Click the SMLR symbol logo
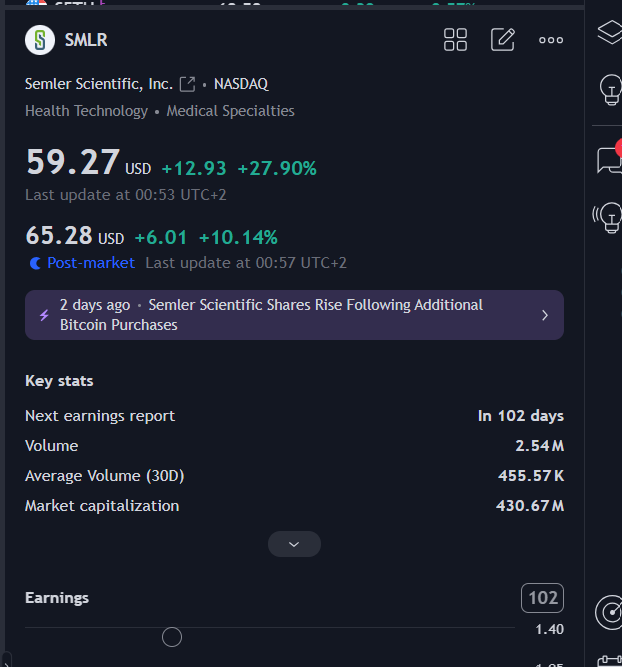The height and width of the screenshot is (667, 622). point(40,40)
